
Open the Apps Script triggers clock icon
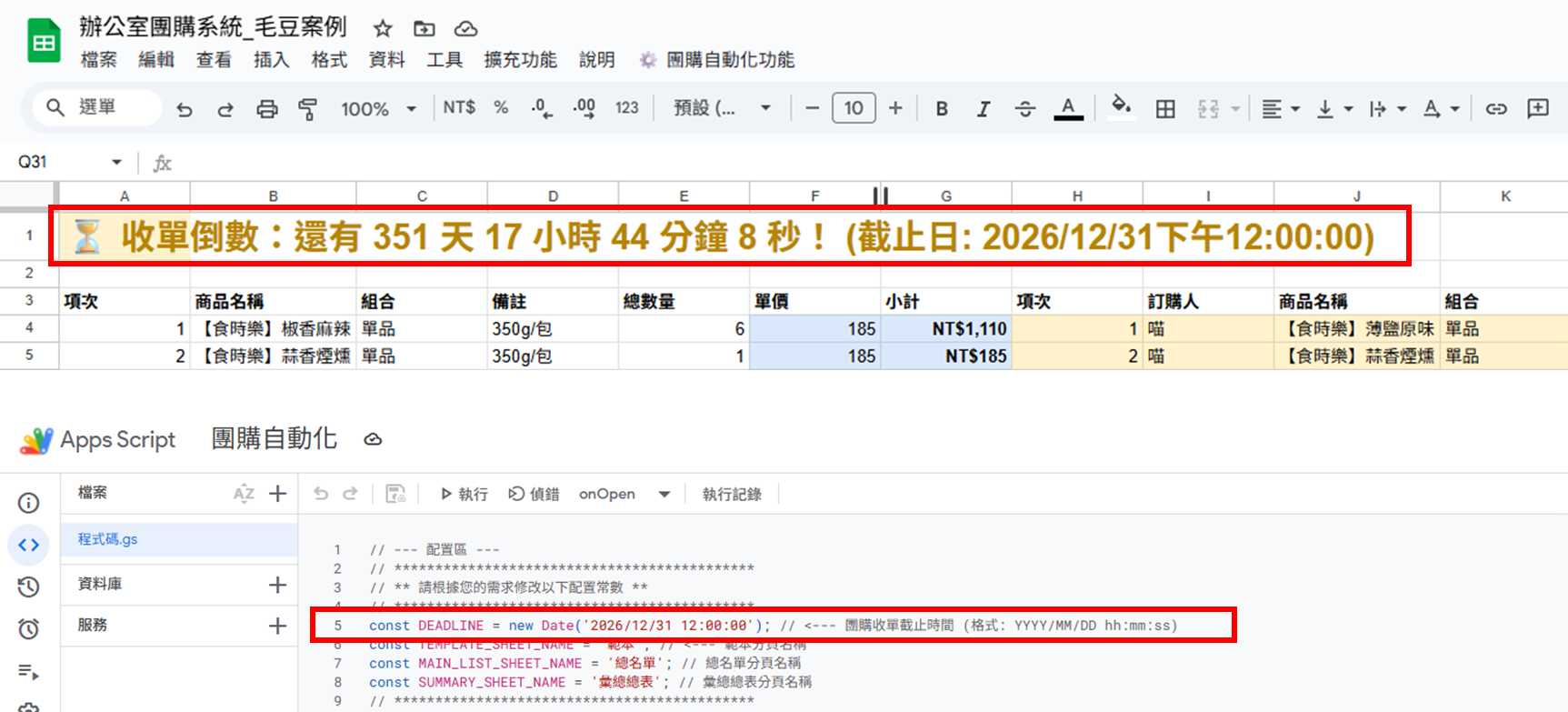pyautogui.click(x=29, y=628)
